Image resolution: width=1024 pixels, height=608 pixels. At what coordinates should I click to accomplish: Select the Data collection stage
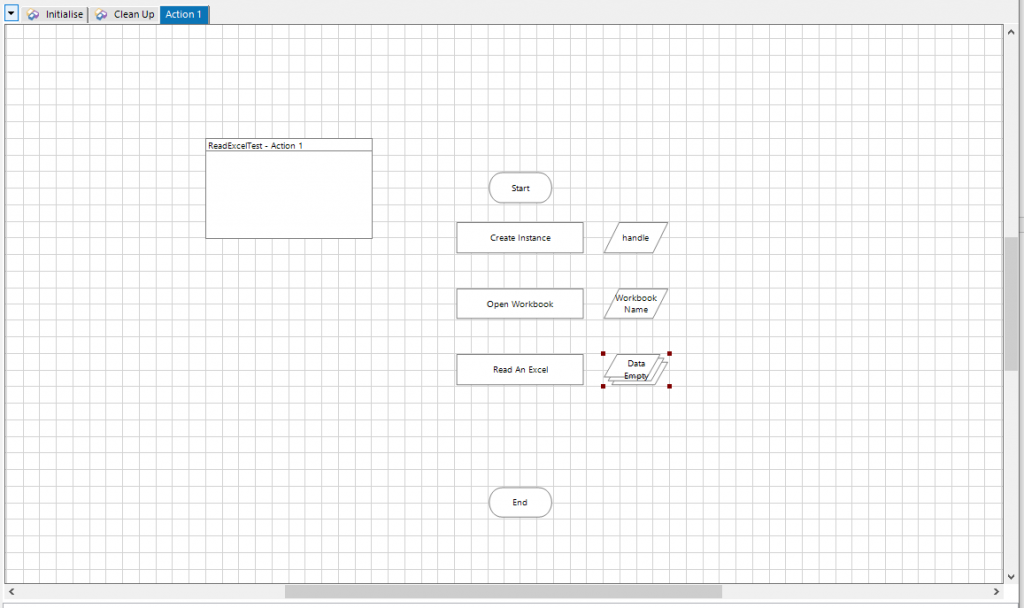(635, 370)
